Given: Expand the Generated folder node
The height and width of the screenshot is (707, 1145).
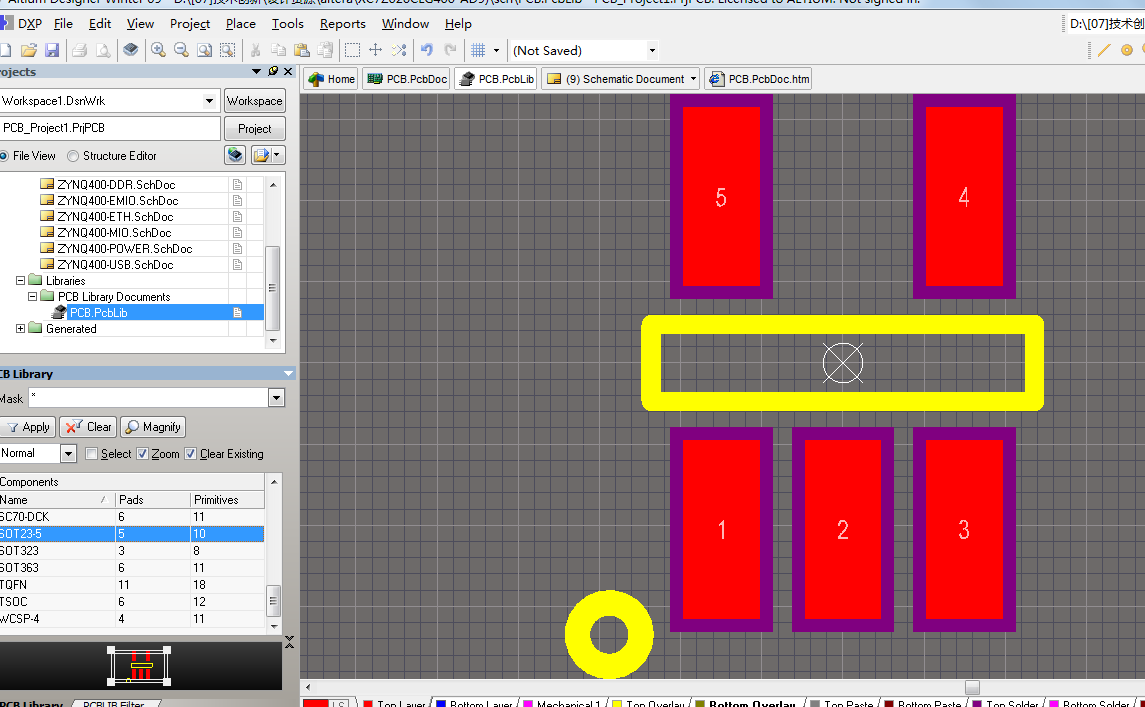Looking at the screenshot, I should 20,329.
